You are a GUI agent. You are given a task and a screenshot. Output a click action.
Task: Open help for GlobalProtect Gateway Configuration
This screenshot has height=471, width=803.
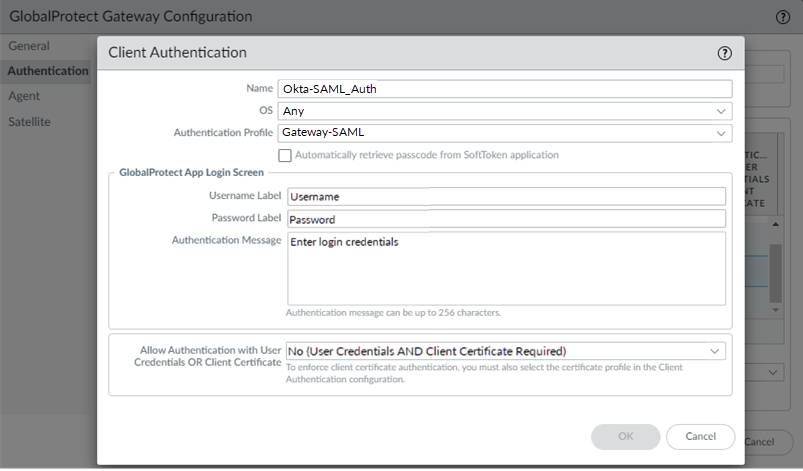[783, 17]
